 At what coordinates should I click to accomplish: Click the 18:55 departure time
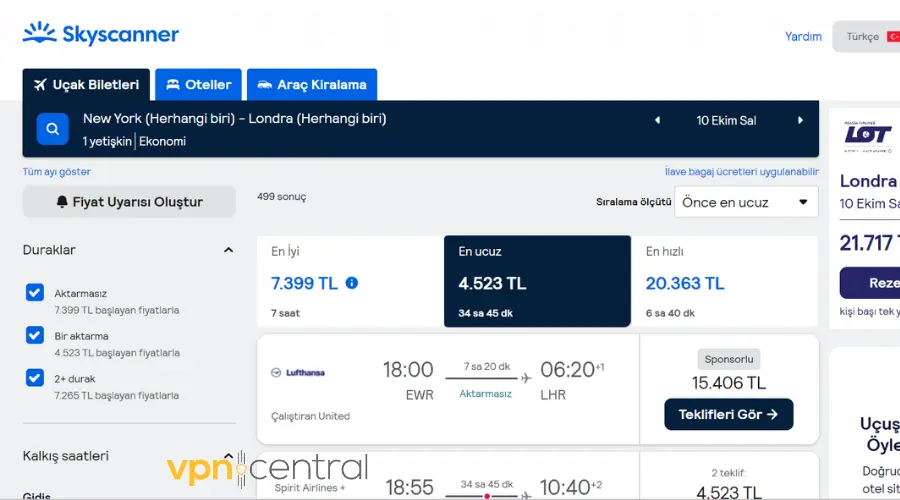409,487
